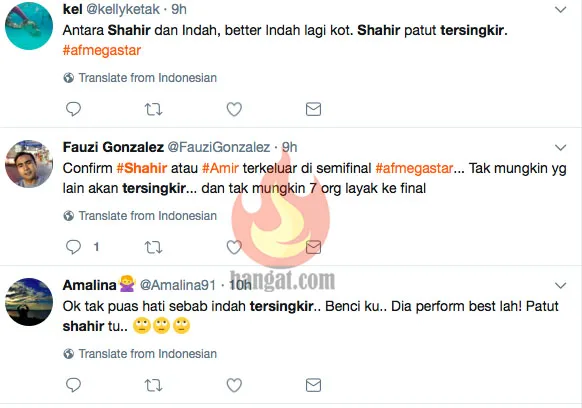Translate Amalina's tweet from Indonesian
Image resolution: width=582 pixels, height=408 pixels.
140,353
